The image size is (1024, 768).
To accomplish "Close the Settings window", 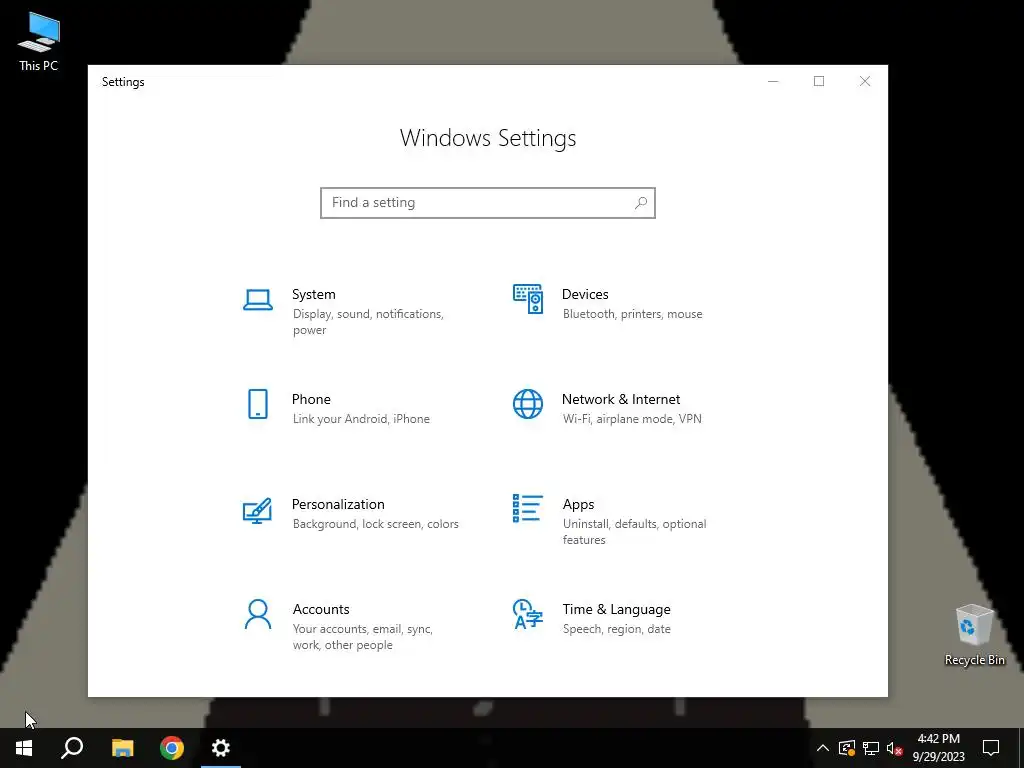I will click(x=865, y=81).
